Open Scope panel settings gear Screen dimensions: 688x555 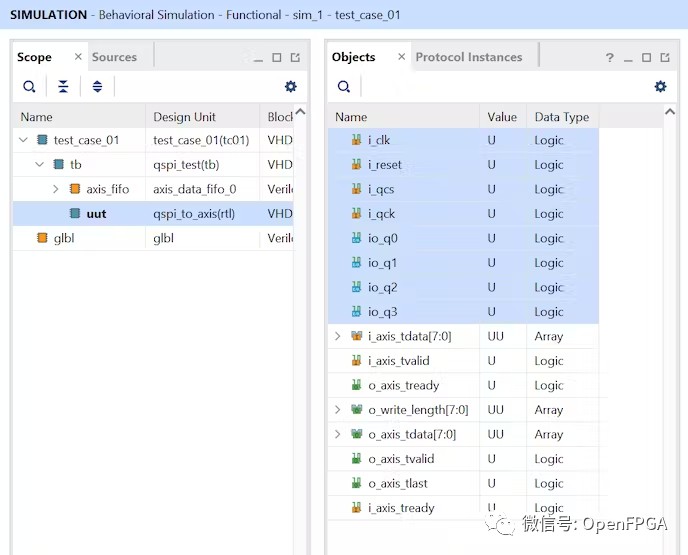tap(290, 86)
